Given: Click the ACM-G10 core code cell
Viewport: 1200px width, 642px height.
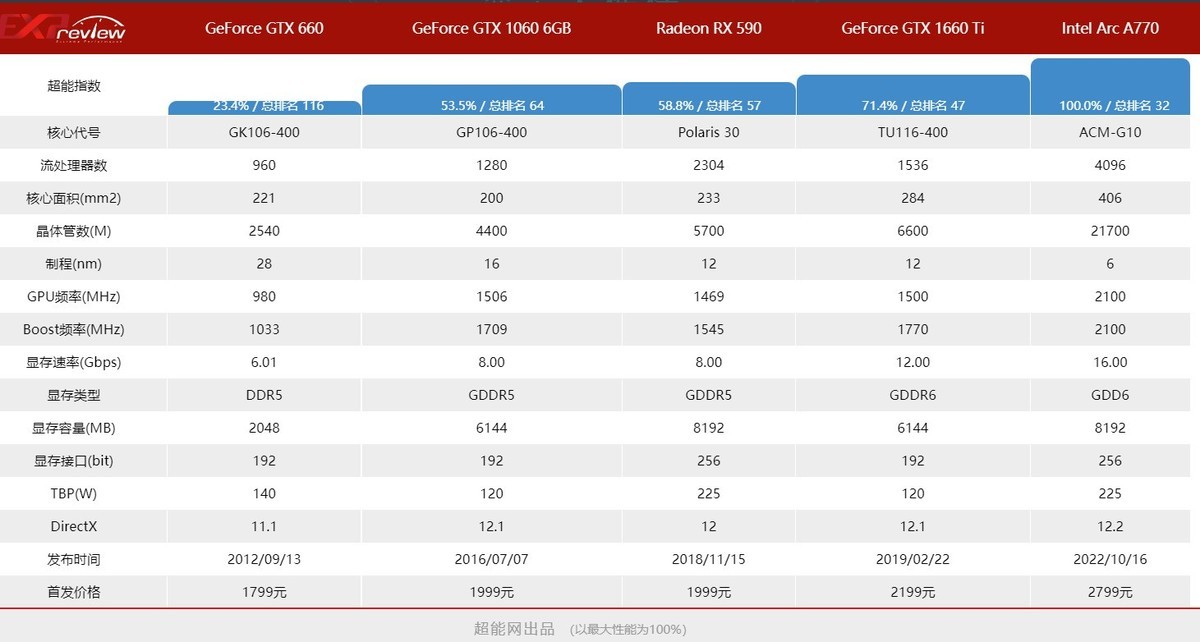Looking at the screenshot, I should click(x=1110, y=132).
